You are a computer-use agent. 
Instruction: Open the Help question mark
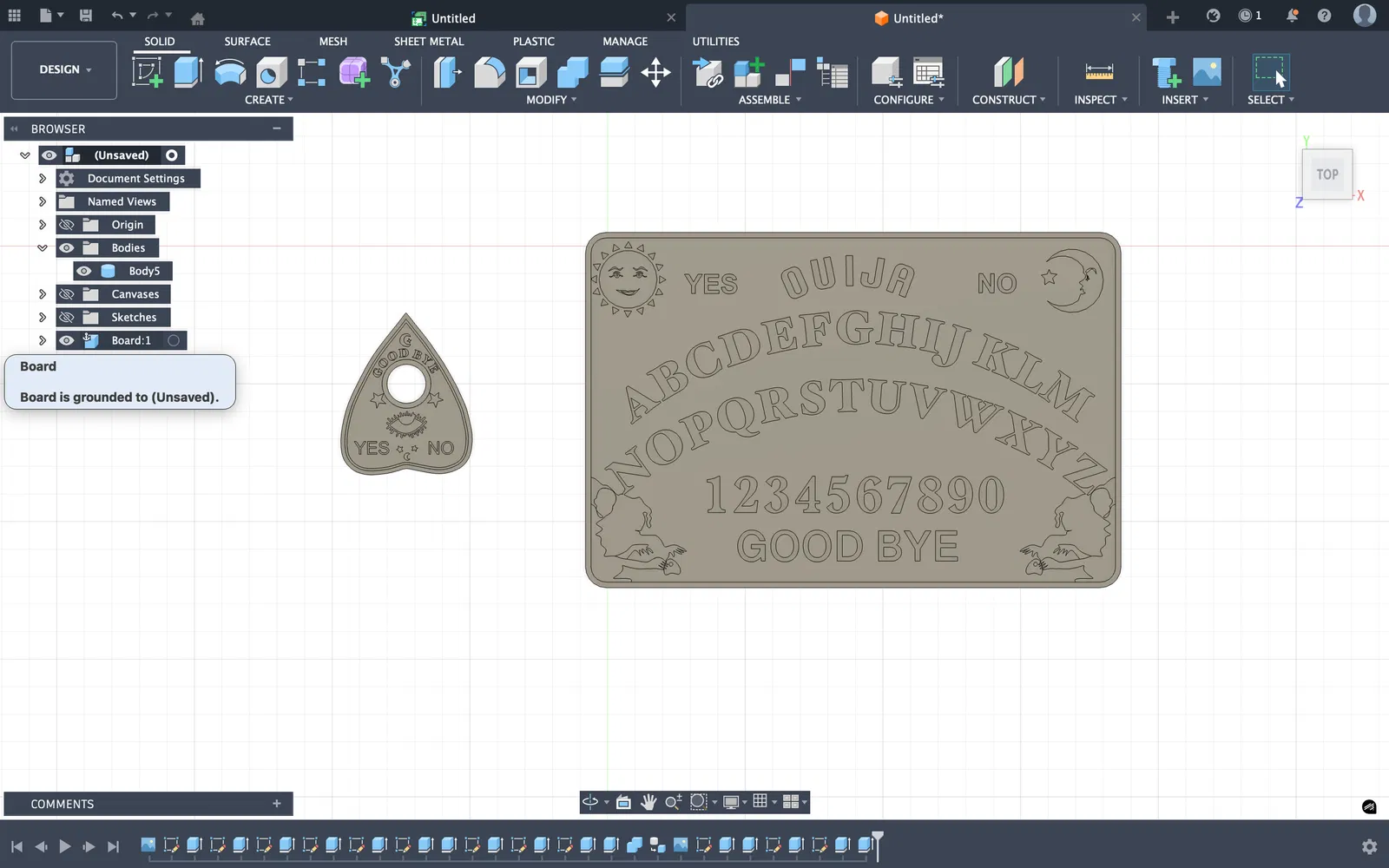pos(1324,16)
